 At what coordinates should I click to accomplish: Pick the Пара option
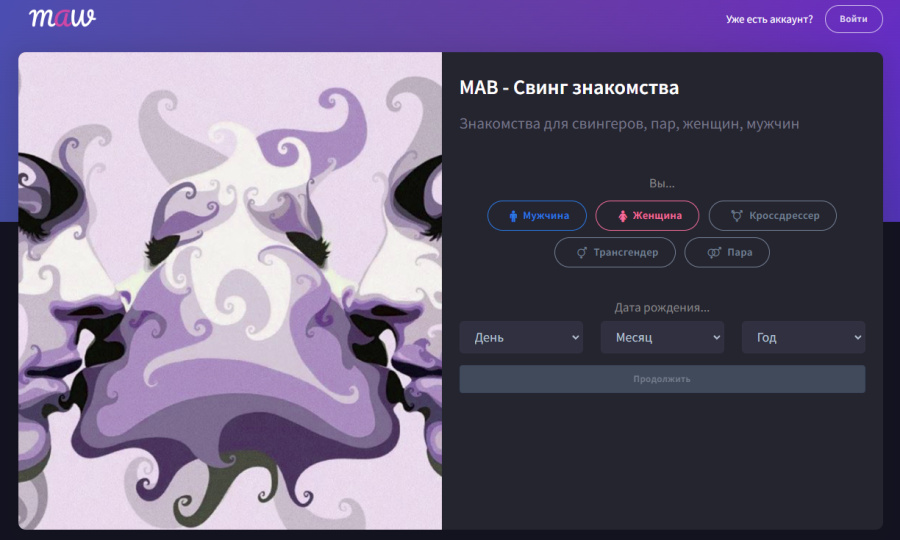[x=727, y=252]
